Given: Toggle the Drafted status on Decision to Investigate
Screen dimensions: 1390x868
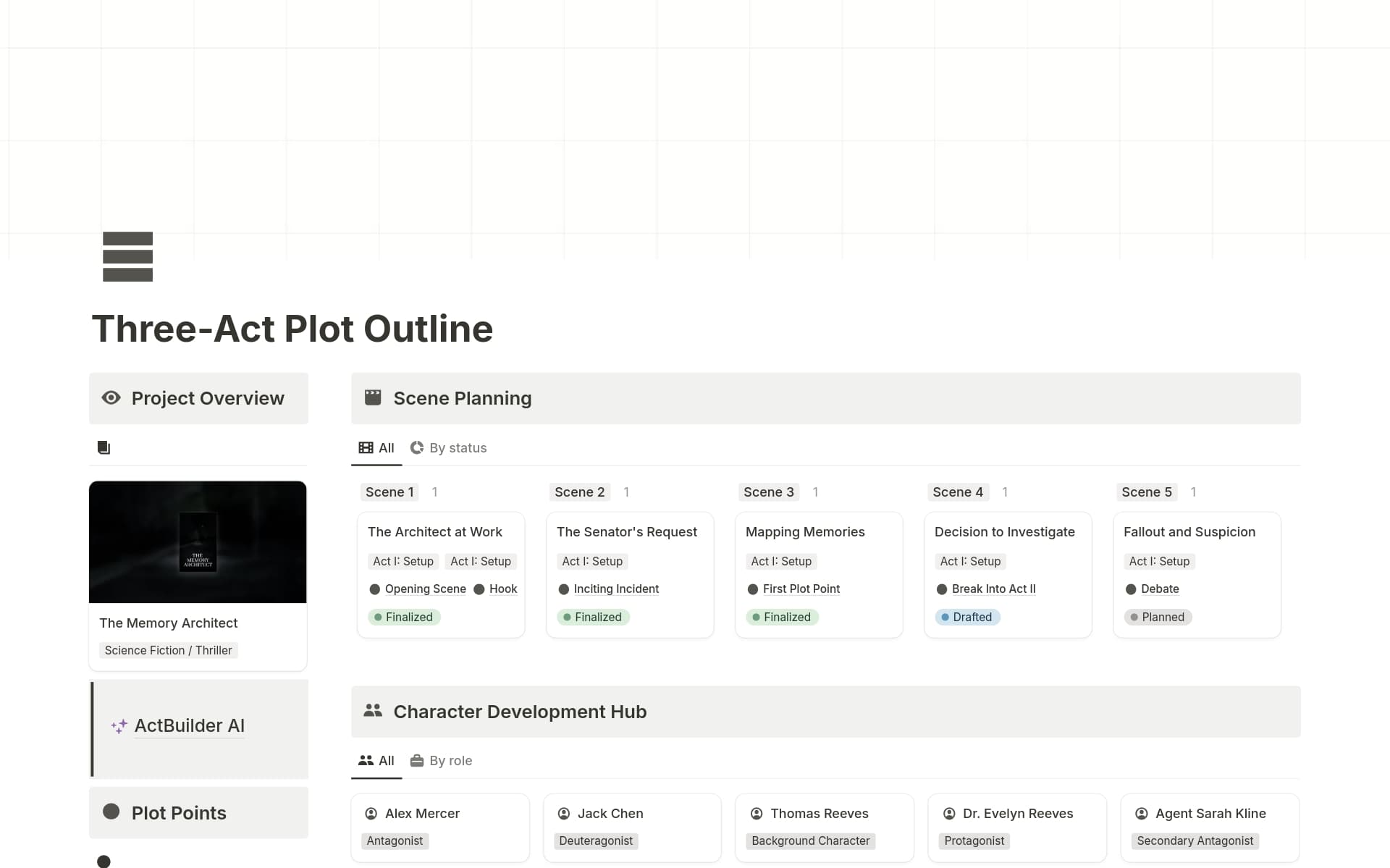Looking at the screenshot, I should 968,617.
